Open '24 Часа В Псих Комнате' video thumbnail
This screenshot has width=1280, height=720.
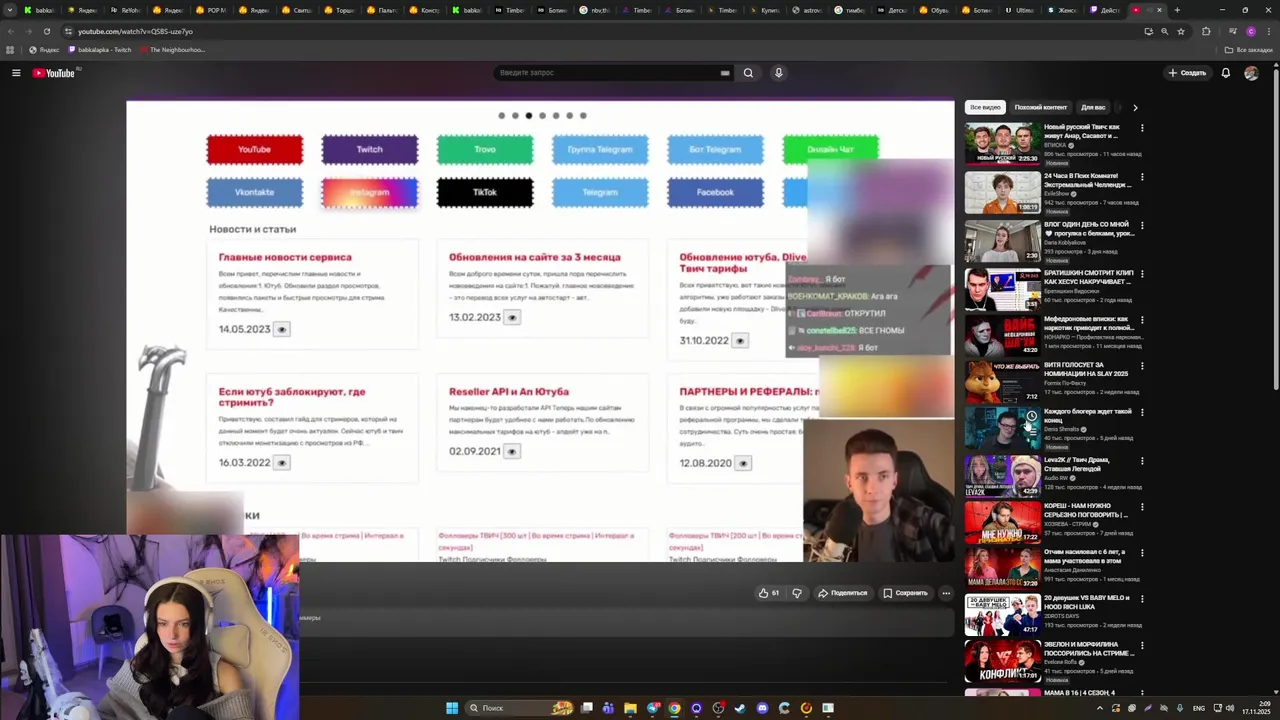tap(1002, 192)
